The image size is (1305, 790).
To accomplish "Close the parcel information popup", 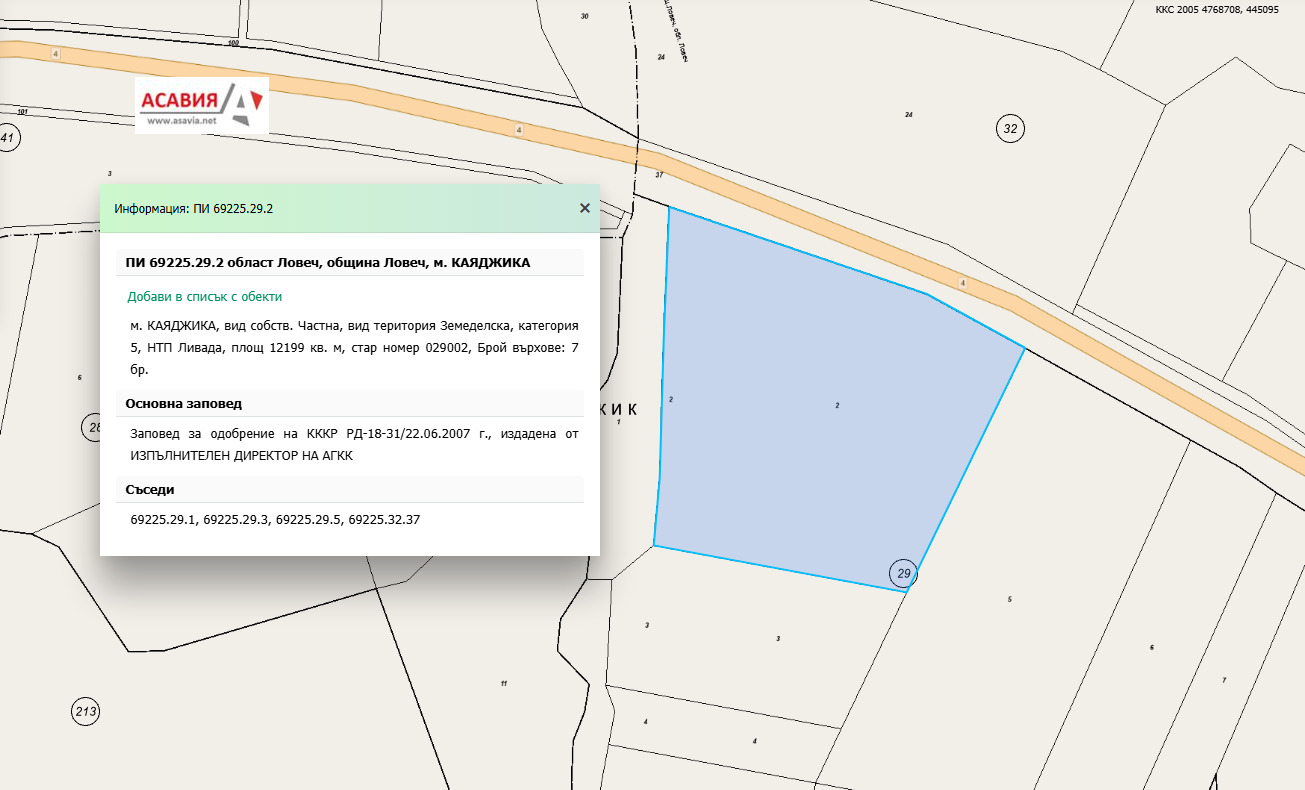I will [x=585, y=208].
